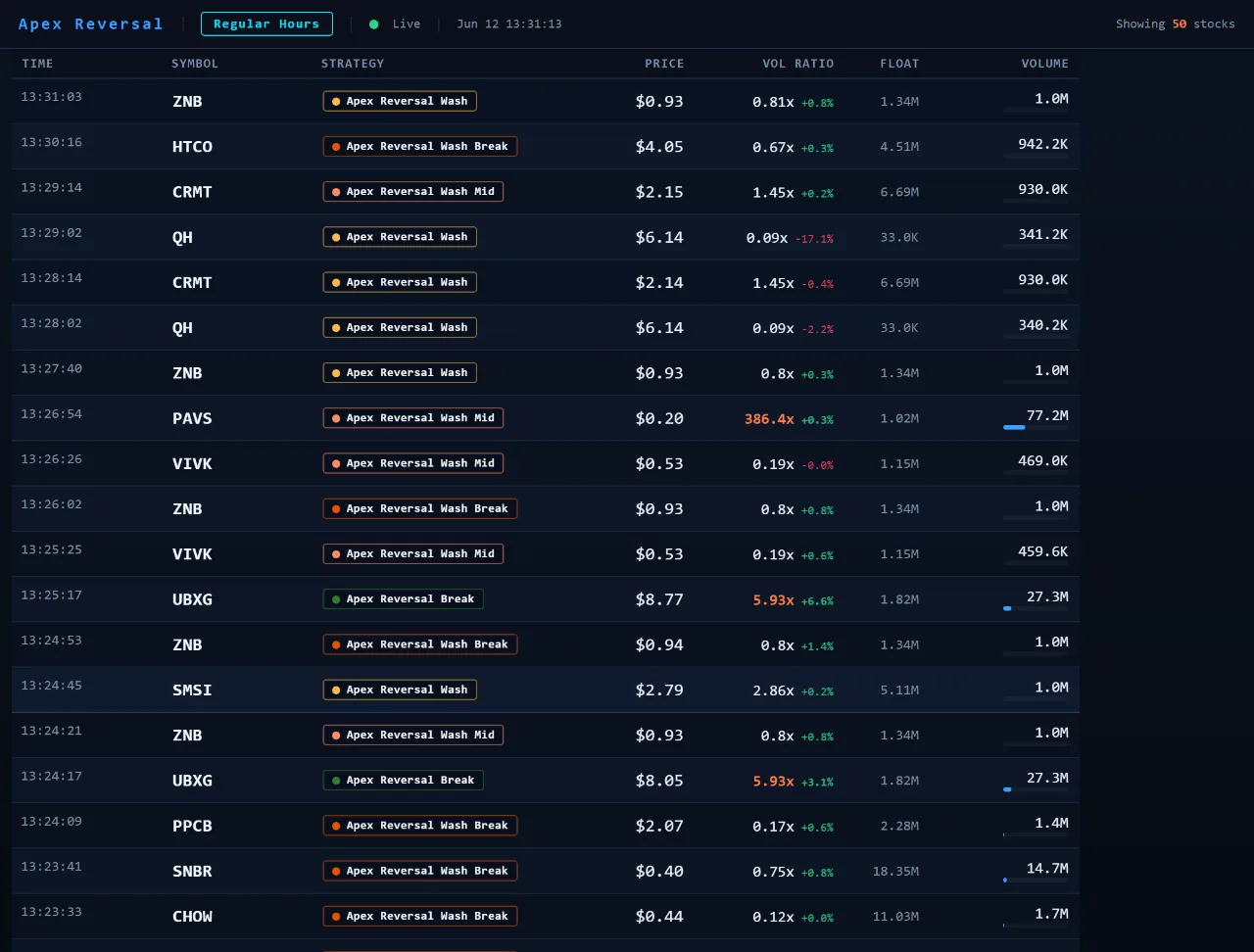Click VIVK symbol in 13:26:26 row
1254x952 pixels.
tap(192, 463)
